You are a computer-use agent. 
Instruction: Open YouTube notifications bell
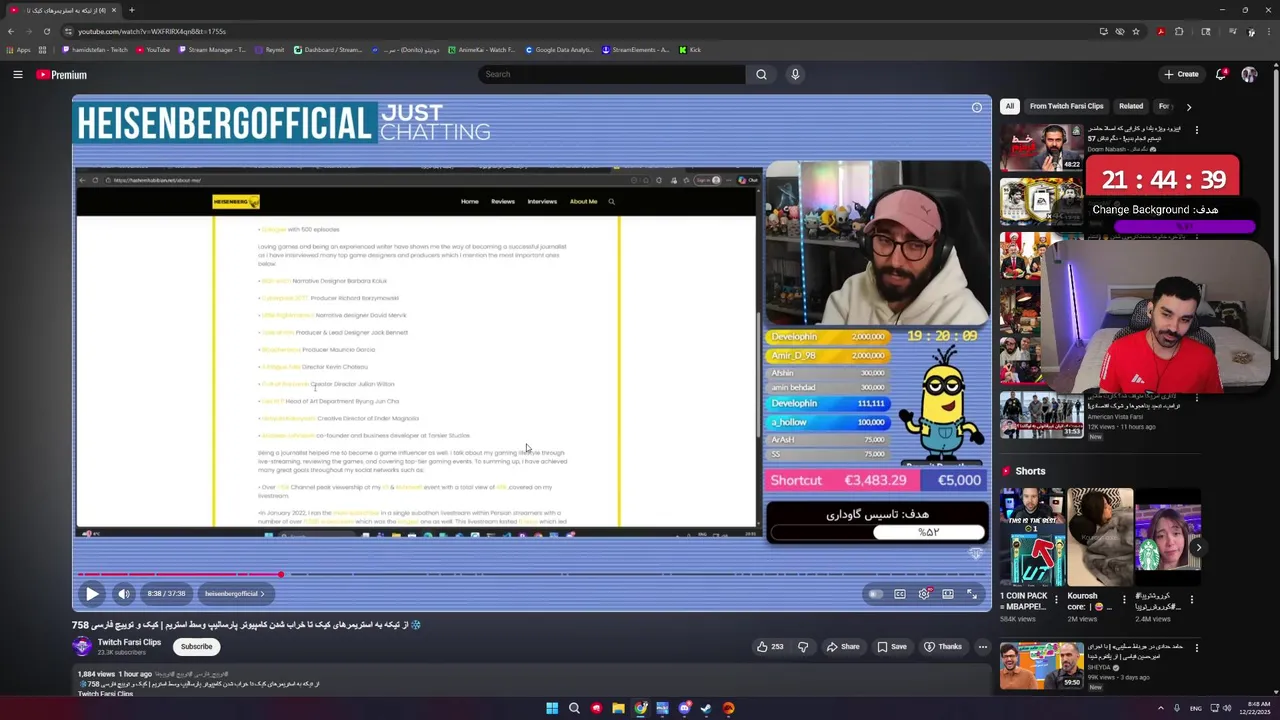[x=1221, y=74]
